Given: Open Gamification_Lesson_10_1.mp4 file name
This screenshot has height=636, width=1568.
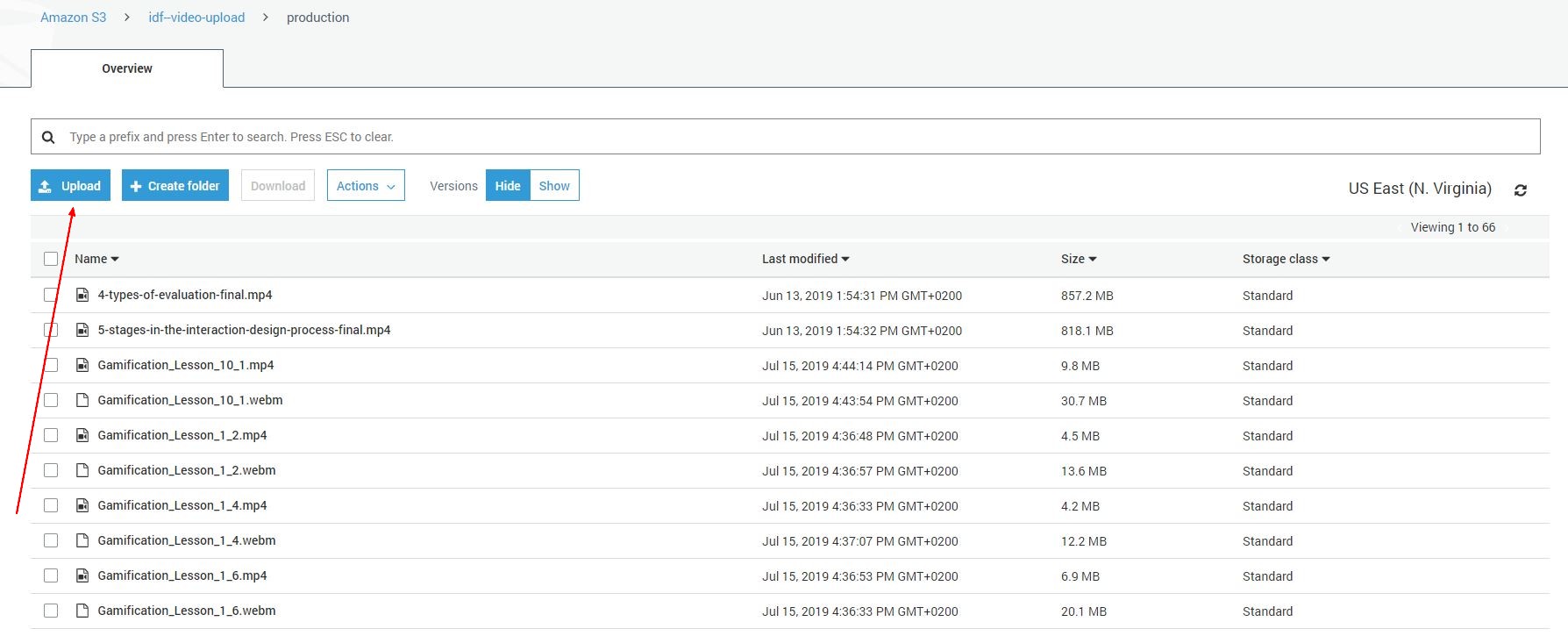Looking at the screenshot, I should click(186, 365).
